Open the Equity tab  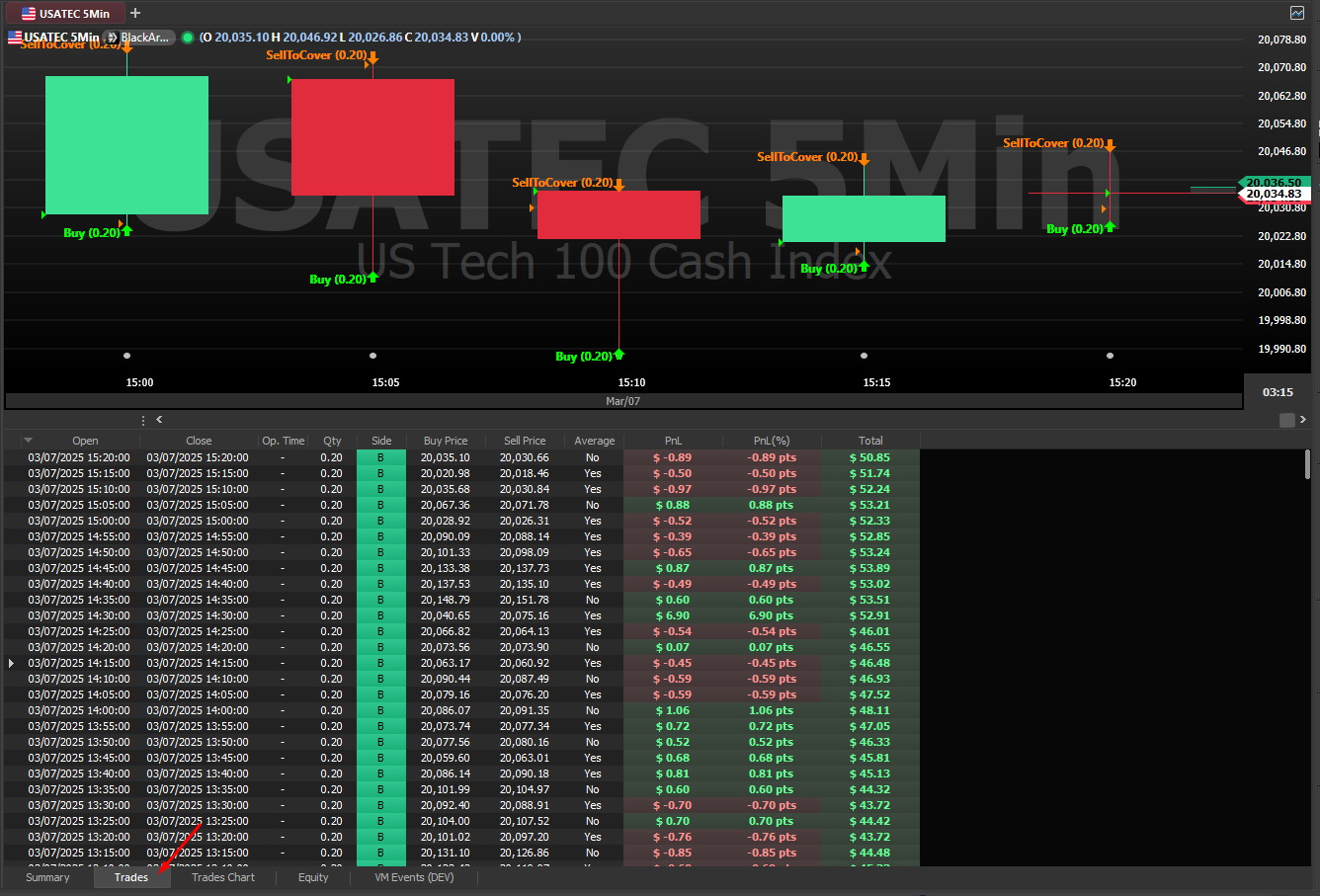pyautogui.click(x=313, y=877)
